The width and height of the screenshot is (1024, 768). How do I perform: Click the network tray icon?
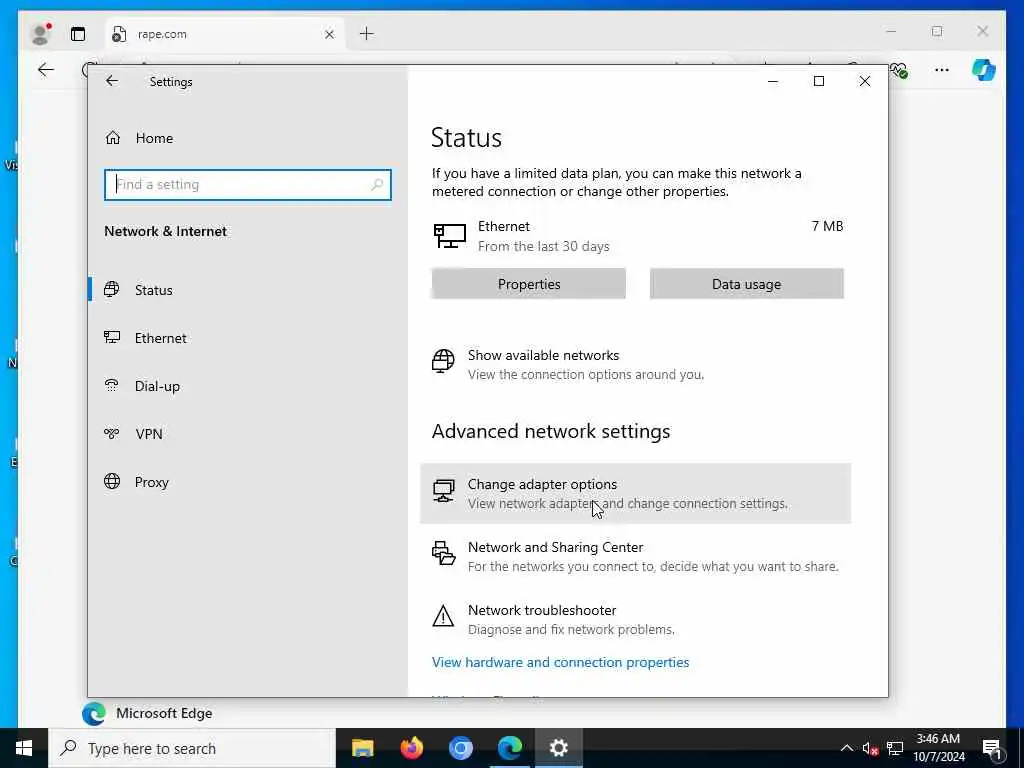click(x=895, y=748)
